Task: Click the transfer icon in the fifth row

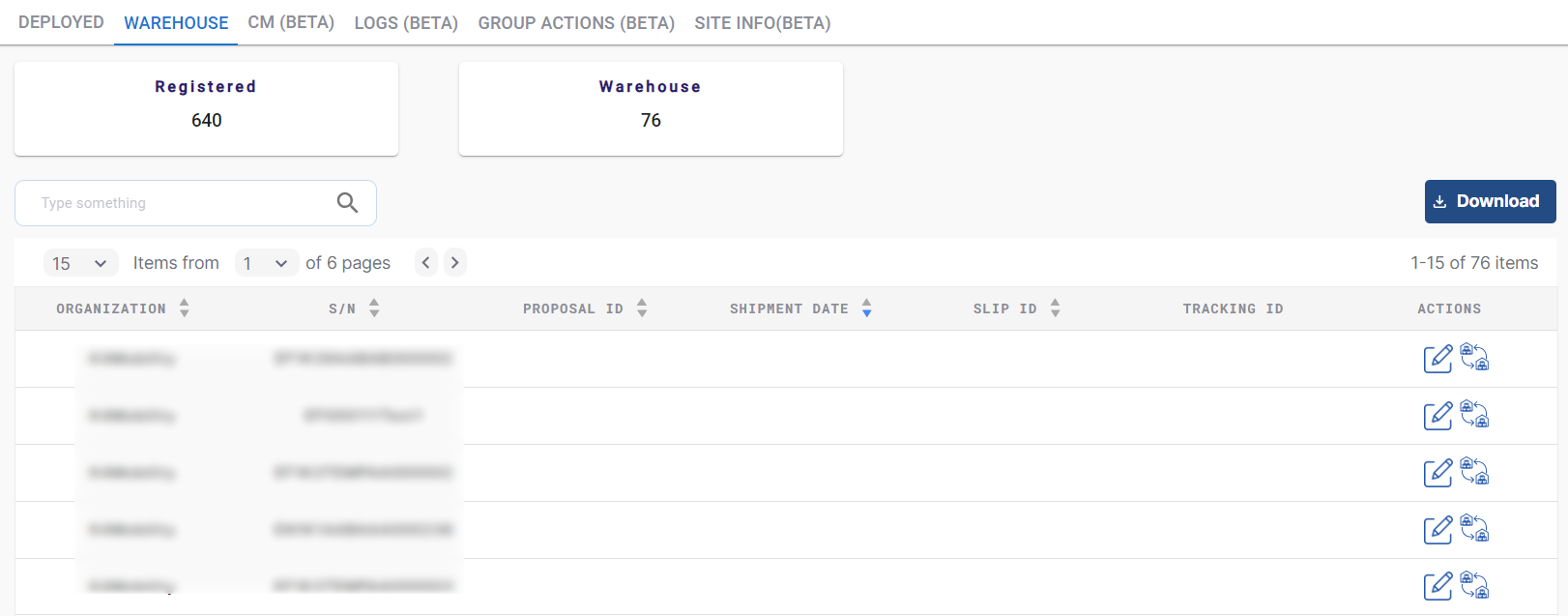Action: (x=1474, y=585)
